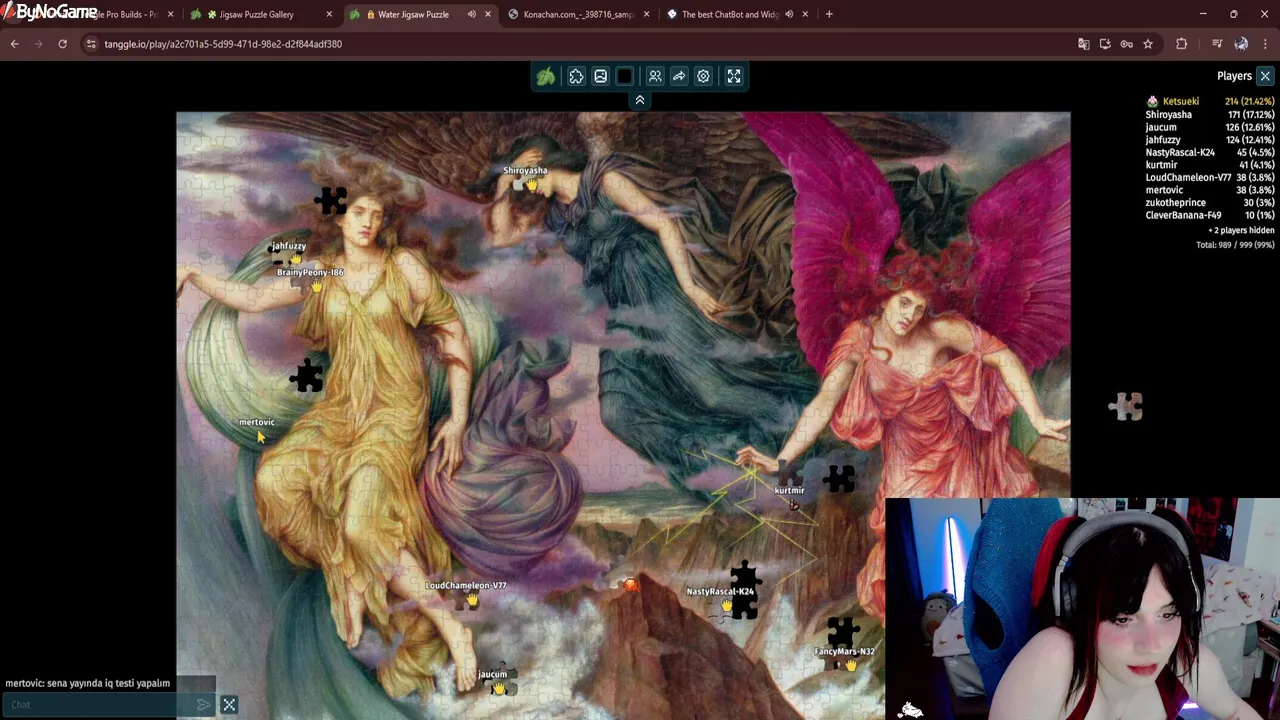Close the Konachan.com tab

[646, 14]
